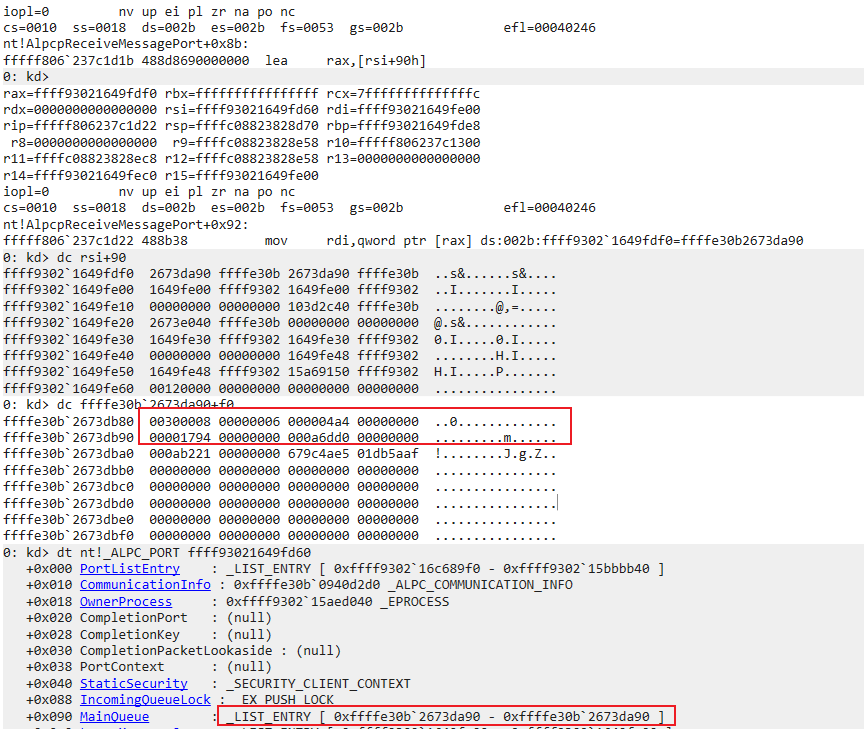Image resolution: width=864 pixels, height=729 pixels.
Task: Click the 'lea rax,[rsi+90h]' instruction
Action: pos(345,61)
